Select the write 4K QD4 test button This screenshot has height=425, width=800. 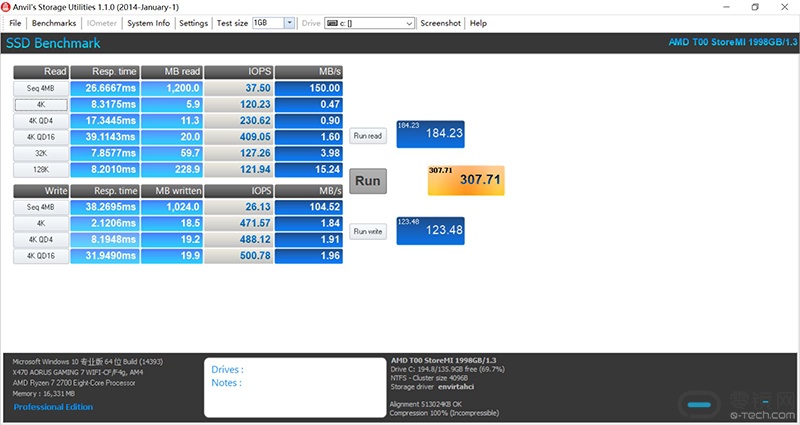pyautogui.click(x=41, y=240)
